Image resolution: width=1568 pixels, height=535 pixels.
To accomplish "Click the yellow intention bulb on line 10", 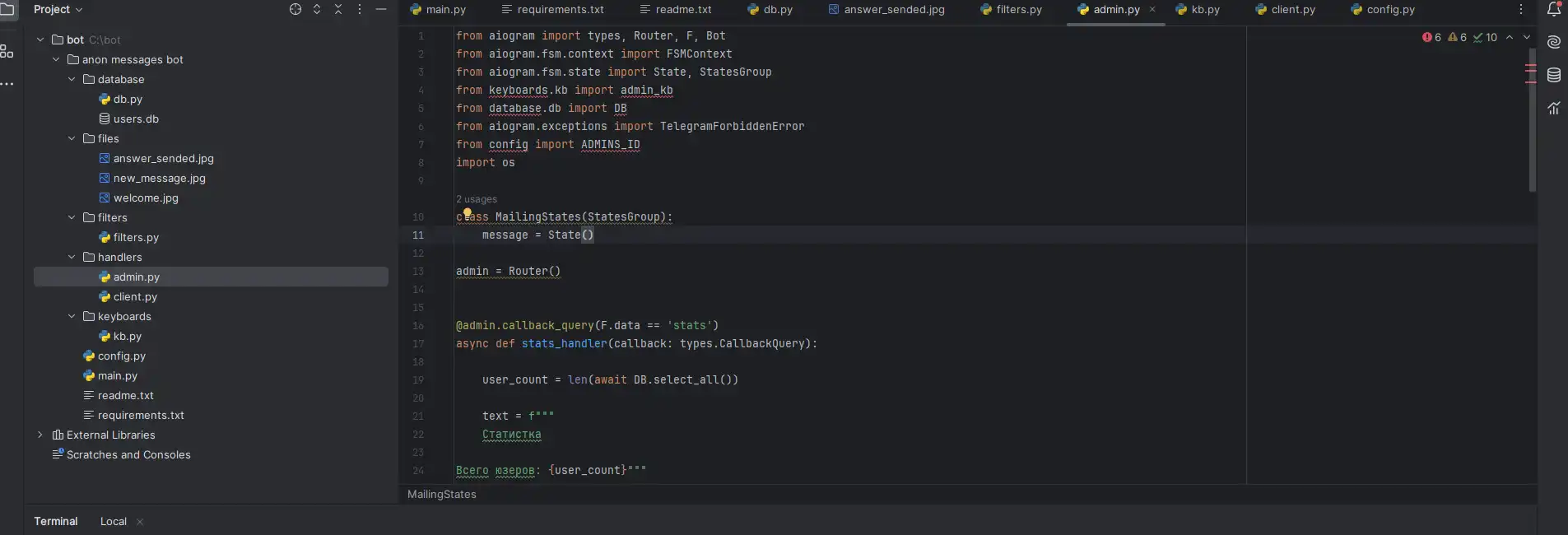I will pyautogui.click(x=468, y=213).
